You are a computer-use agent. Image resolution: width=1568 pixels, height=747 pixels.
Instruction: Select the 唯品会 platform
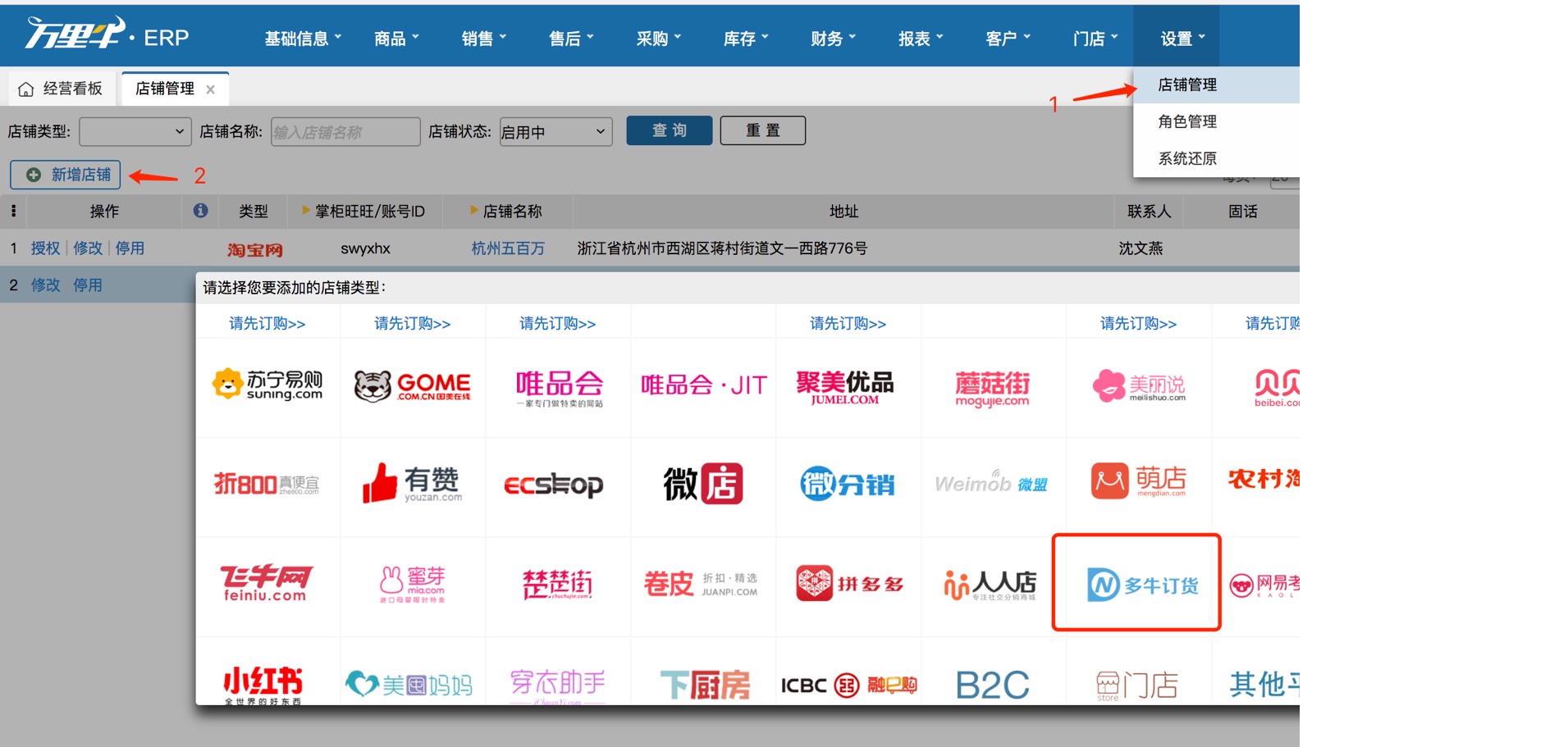(x=558, y=385)
